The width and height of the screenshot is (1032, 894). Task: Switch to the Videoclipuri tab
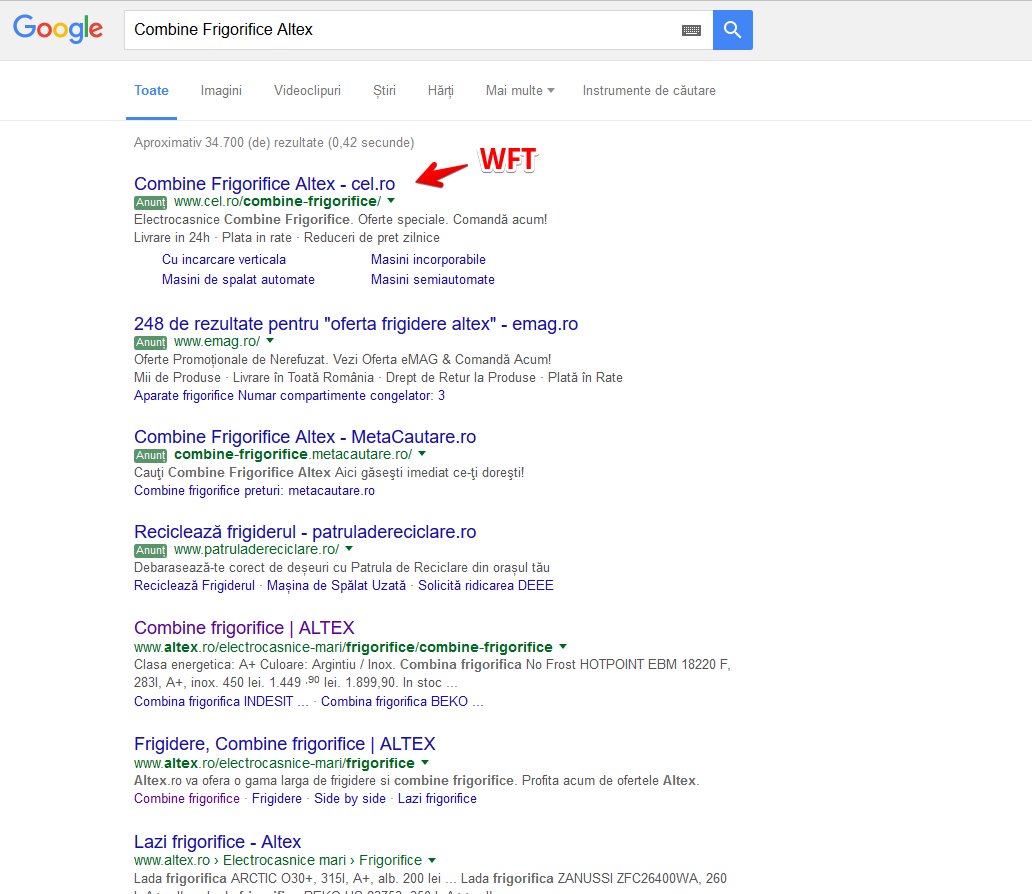307,90
